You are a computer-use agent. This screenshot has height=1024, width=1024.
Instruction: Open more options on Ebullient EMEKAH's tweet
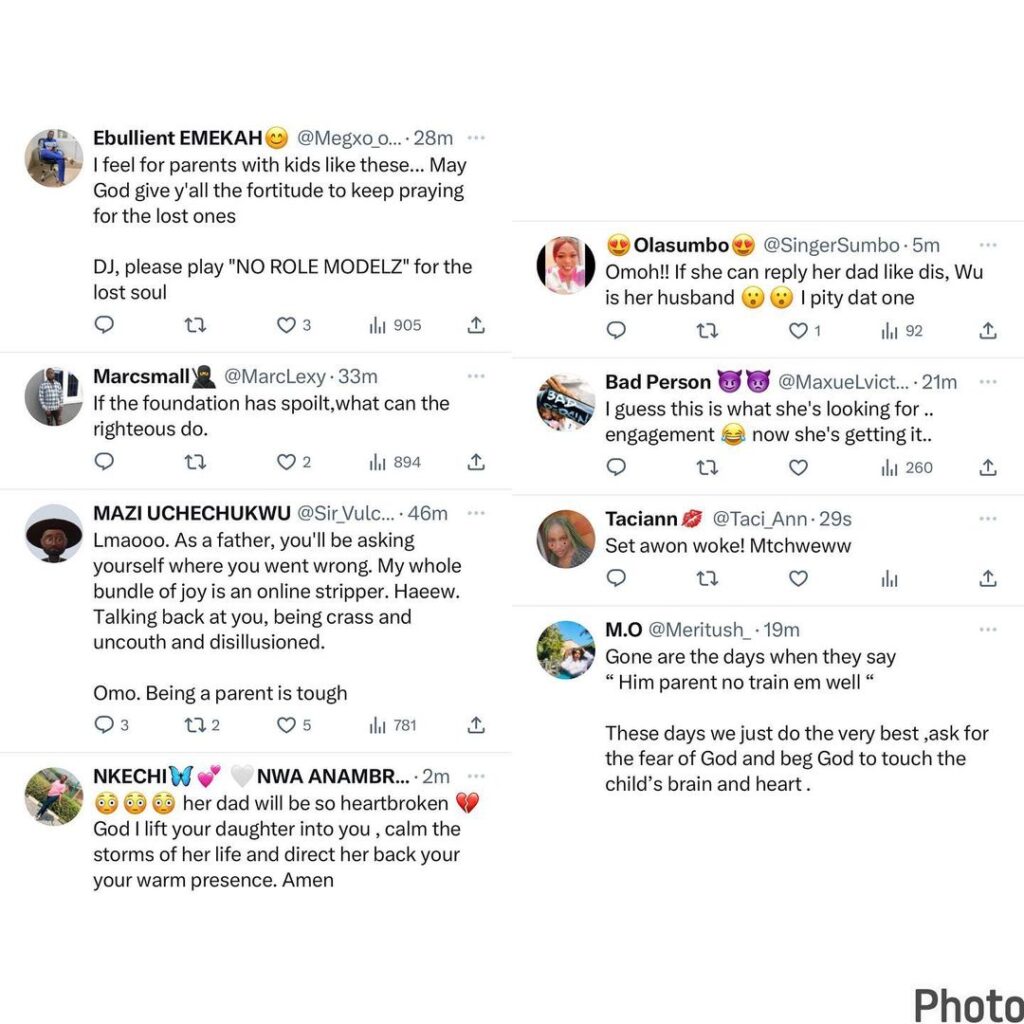click(x=476, y=138)
